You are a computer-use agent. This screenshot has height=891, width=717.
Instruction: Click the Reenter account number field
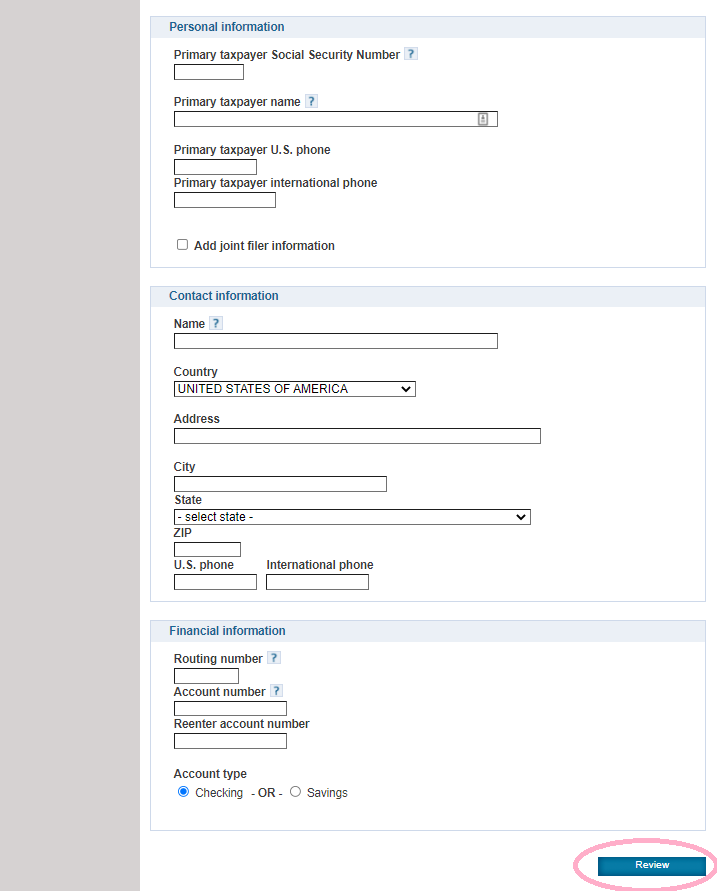pos(230,741)
